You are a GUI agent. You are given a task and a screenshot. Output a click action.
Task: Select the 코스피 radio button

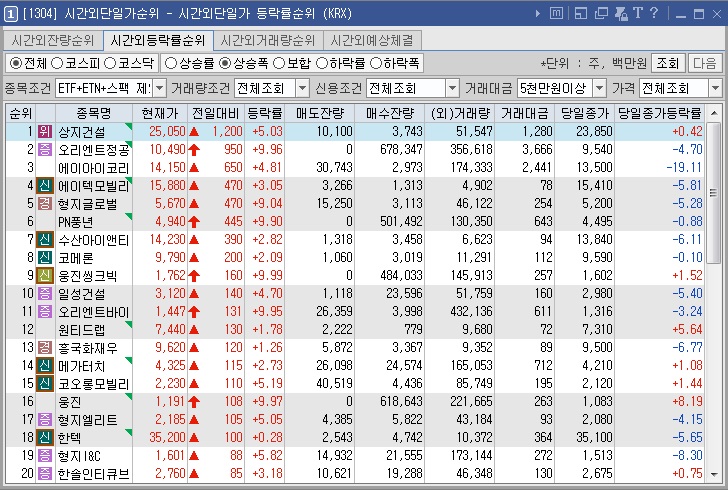[x=57, y=63]
